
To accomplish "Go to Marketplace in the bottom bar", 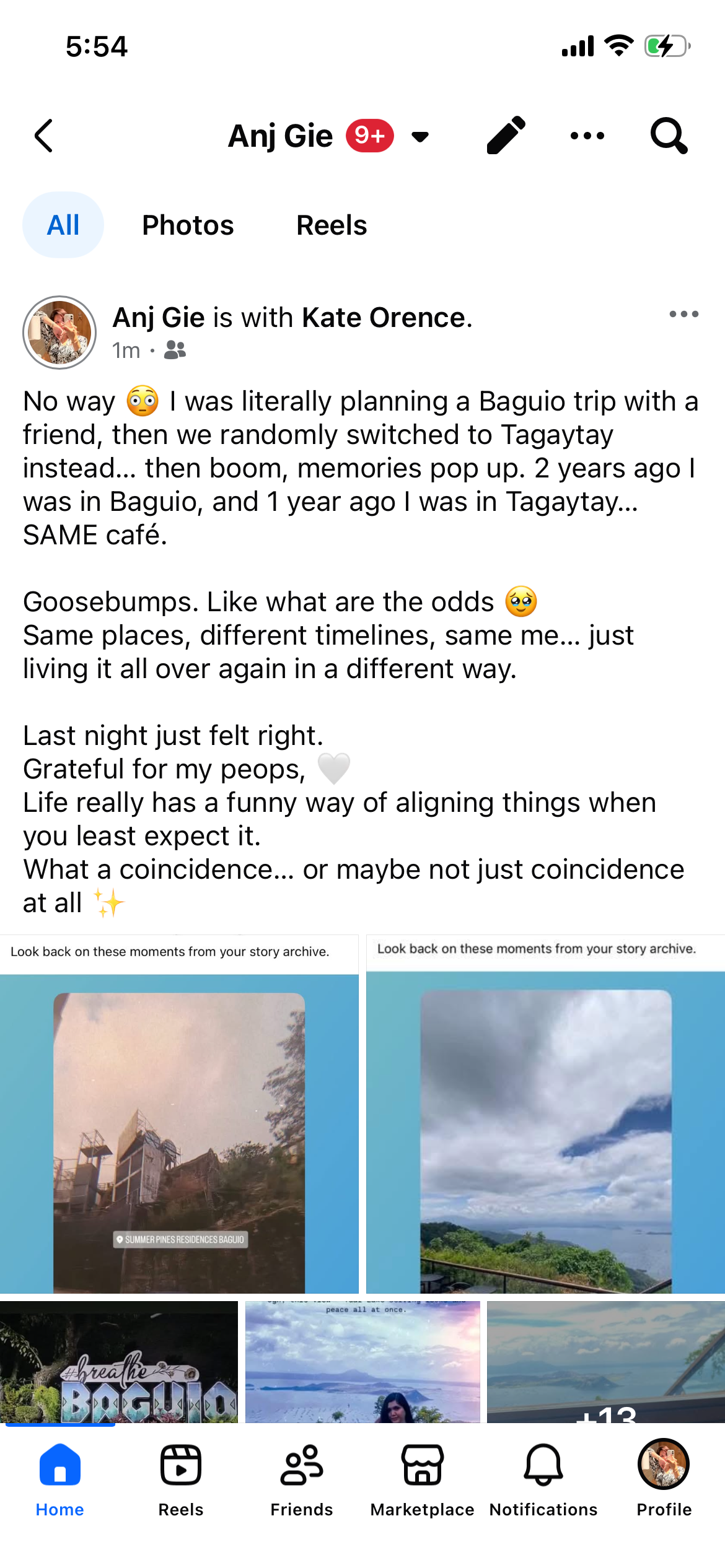I will pyautogui.click(x=422, y=1479).
